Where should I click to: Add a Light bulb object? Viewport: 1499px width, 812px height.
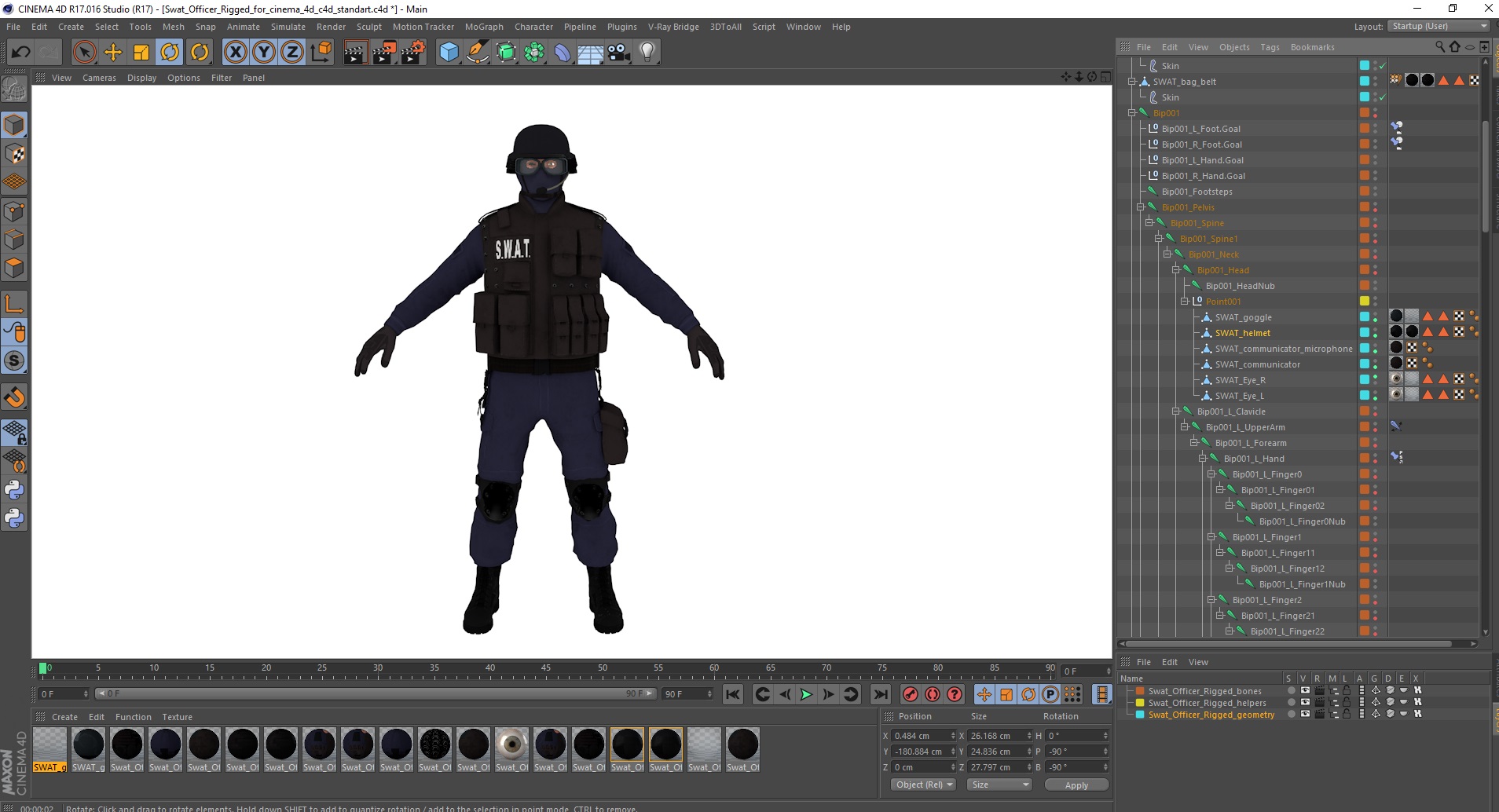point(647,53)
